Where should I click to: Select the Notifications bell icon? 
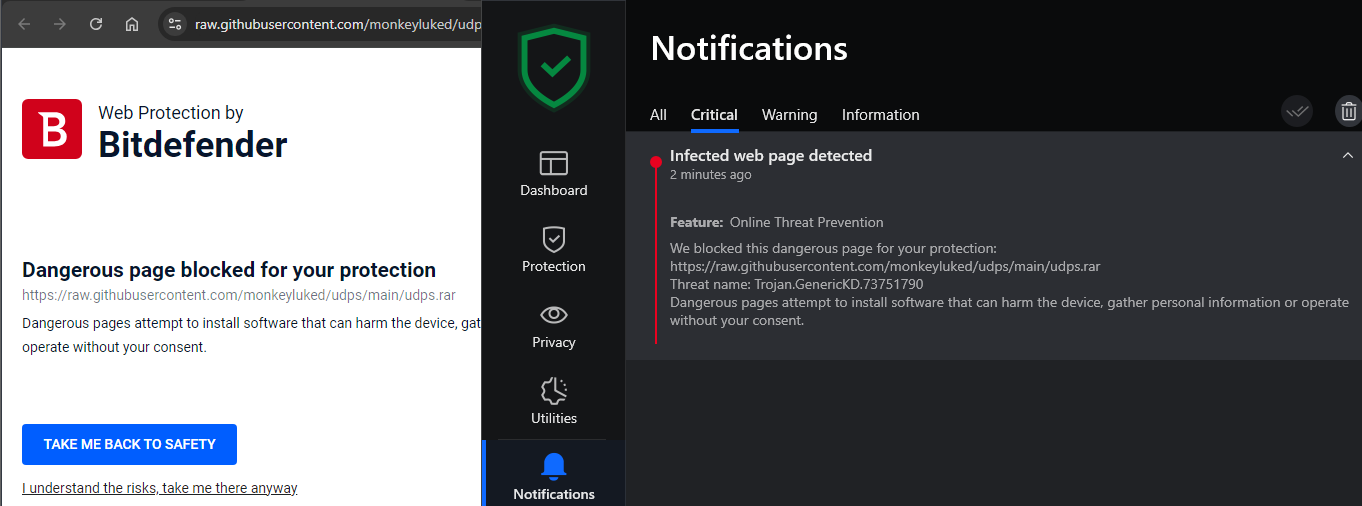[553, 466]
